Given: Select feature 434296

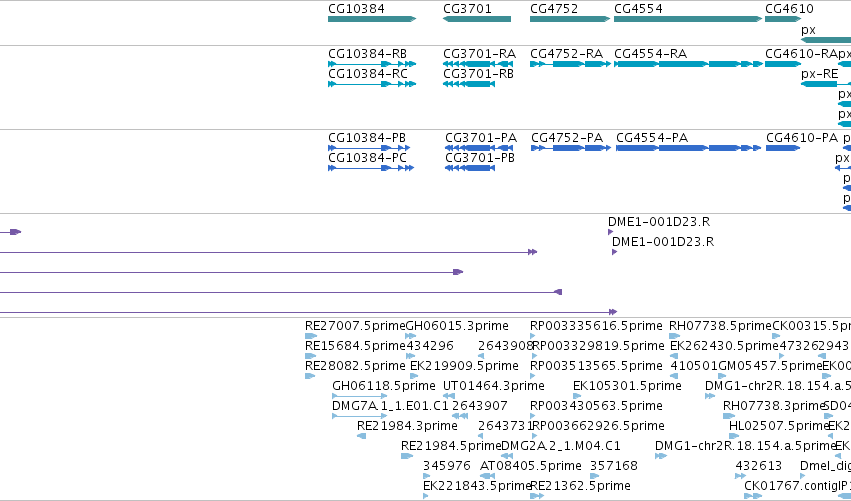Looking at the screenshot, I should pyautogui.click(x=429, y=346).
